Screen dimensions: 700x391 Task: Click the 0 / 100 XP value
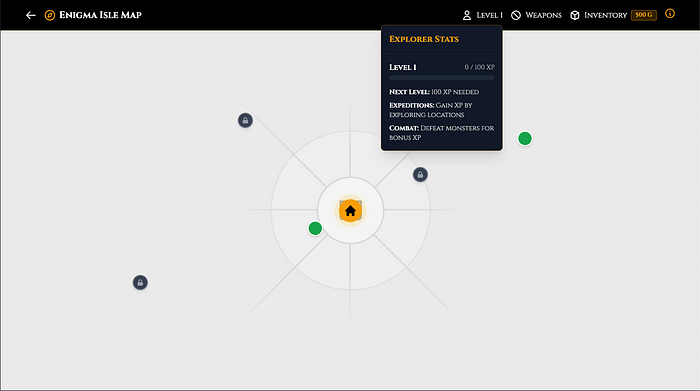click(479, 67)
